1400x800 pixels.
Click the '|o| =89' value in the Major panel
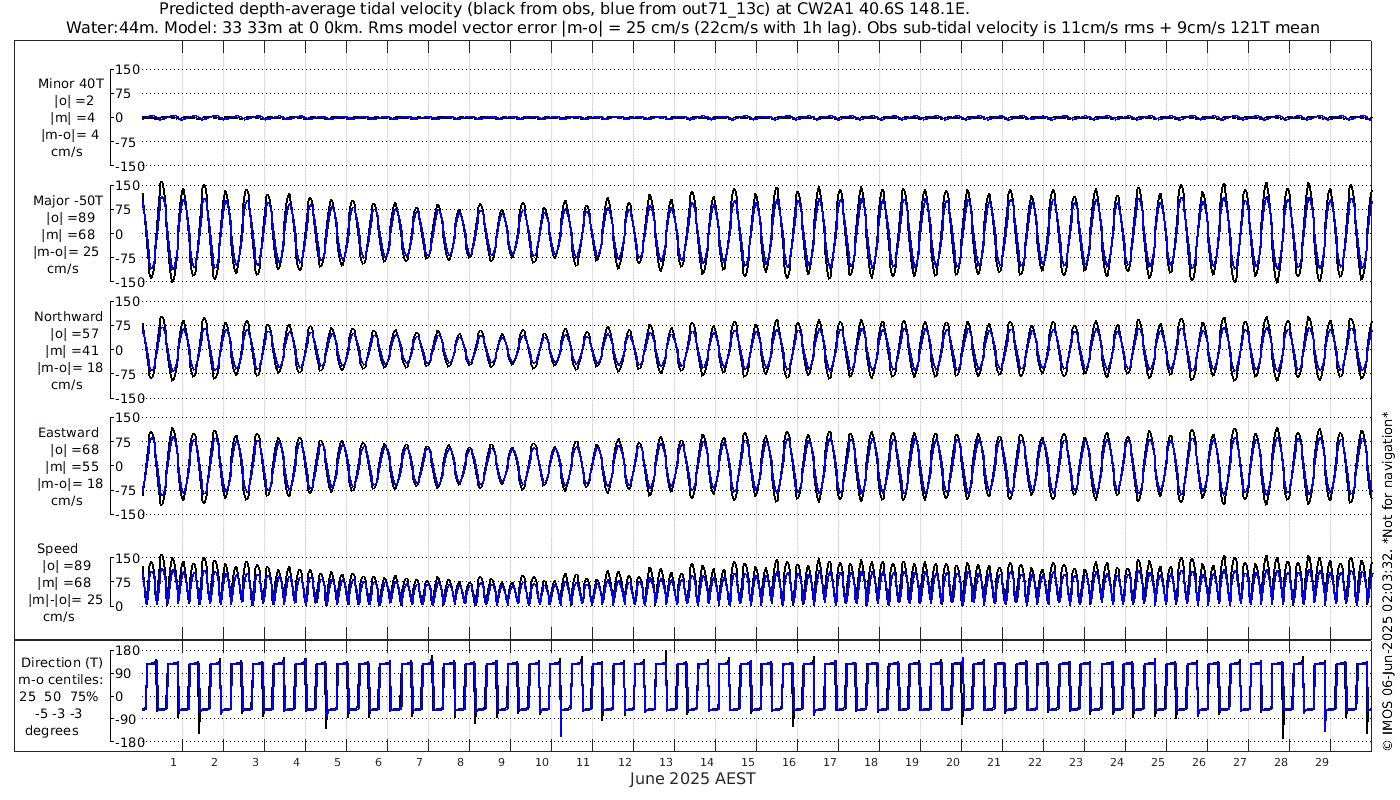68,217
